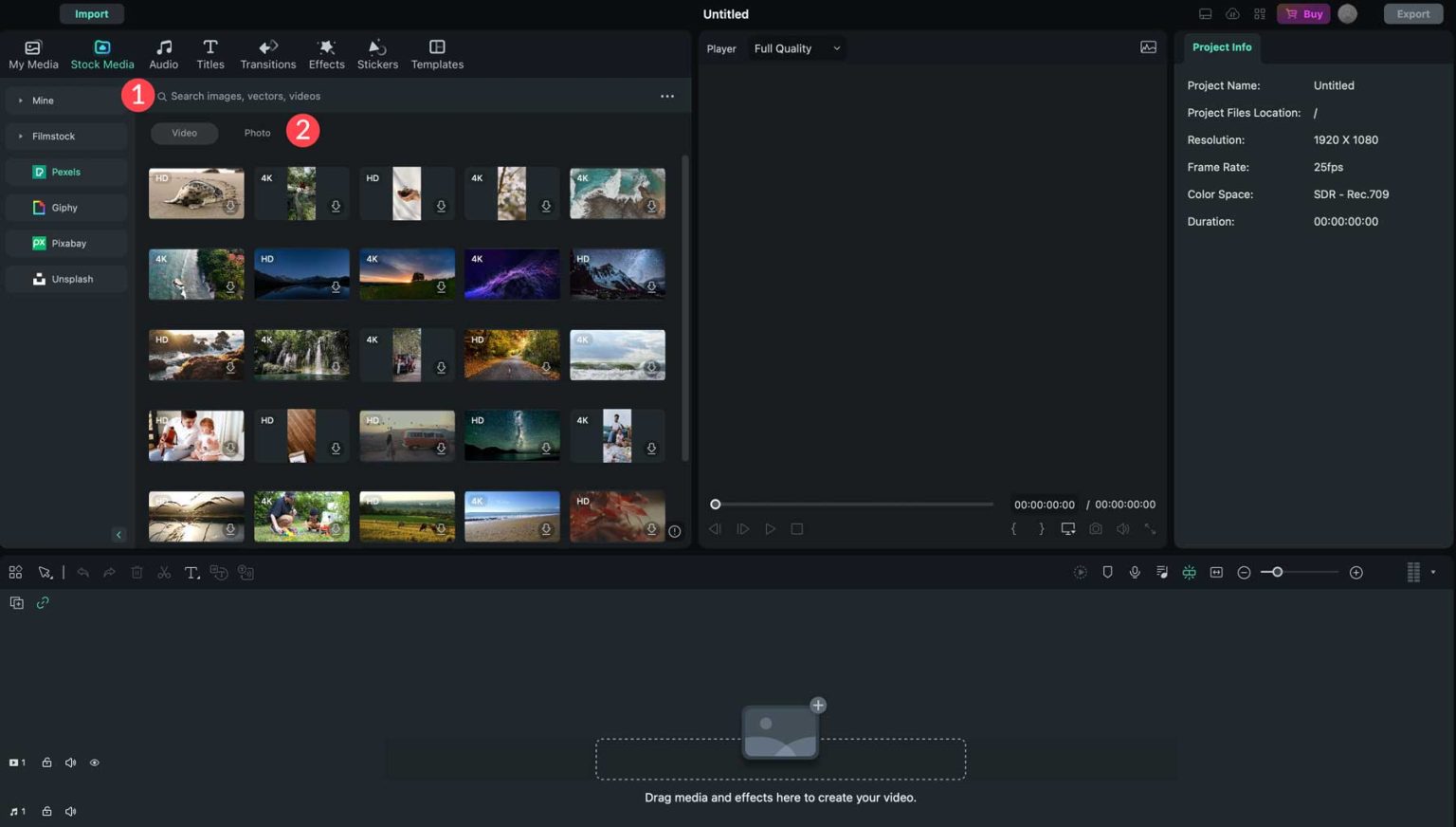Open the Voiceover recording microphone icon

(1135, 572)
